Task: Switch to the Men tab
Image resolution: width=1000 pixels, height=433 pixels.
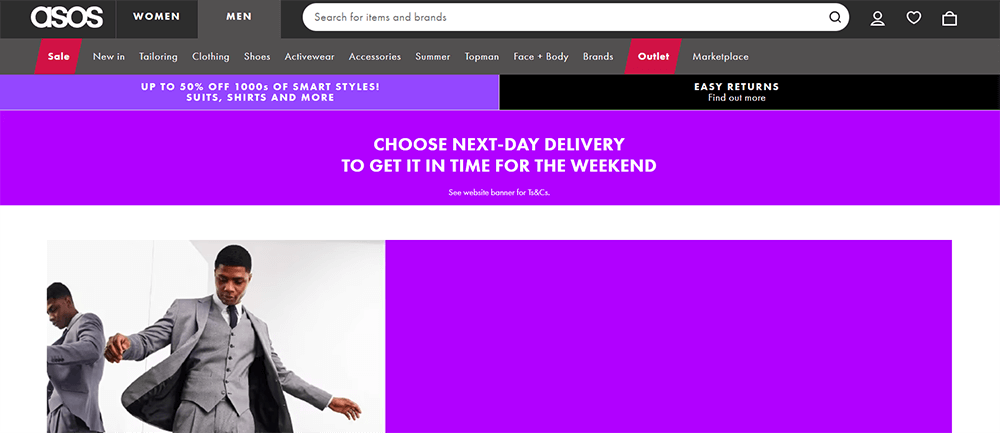Action: coord(239,17)
